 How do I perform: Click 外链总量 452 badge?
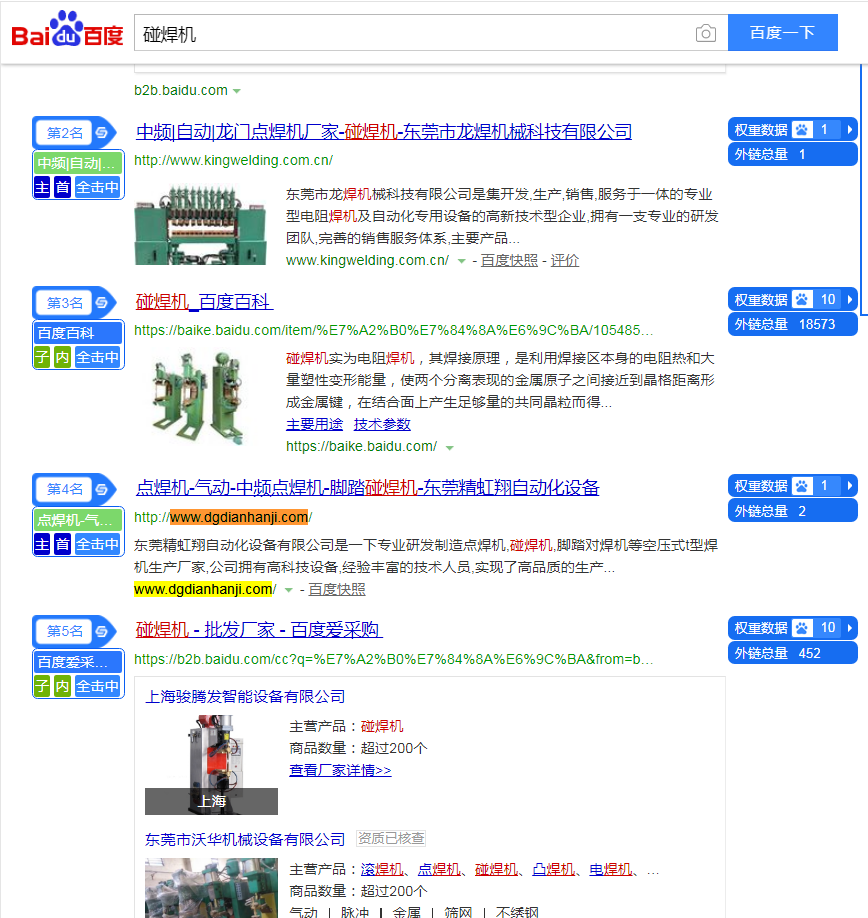[x=792, y=653]
